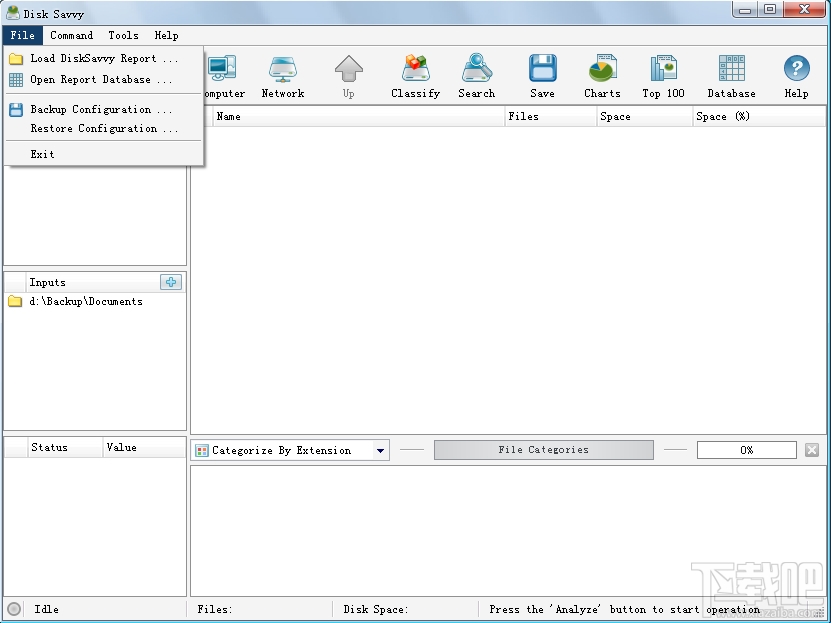Click the Status column header
This screenshot has height=623, width=831.
[64, 448]
